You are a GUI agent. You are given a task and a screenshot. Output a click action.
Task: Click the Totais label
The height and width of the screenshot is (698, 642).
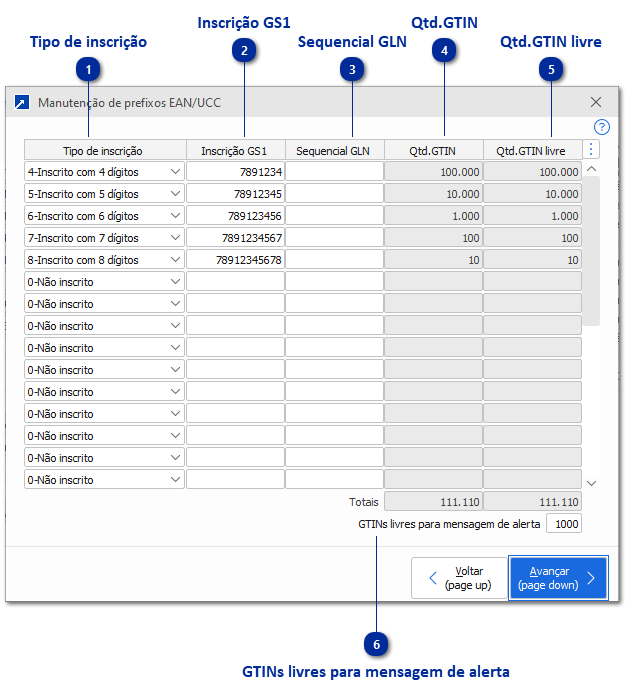(364, 502)
